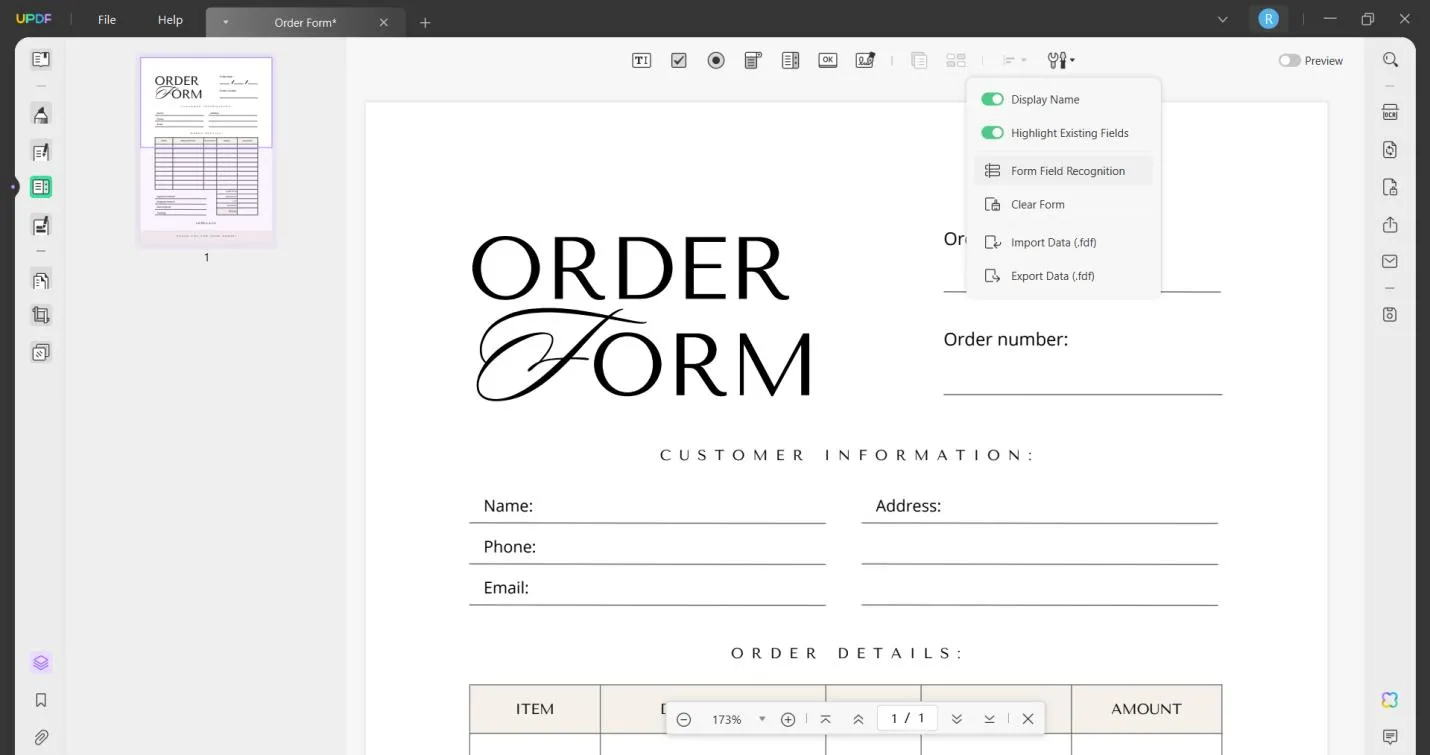Open the OCR tool icon
The width and height of the screenshot is (1430, 755).
pyautogui.click(x=1390, y=112)
